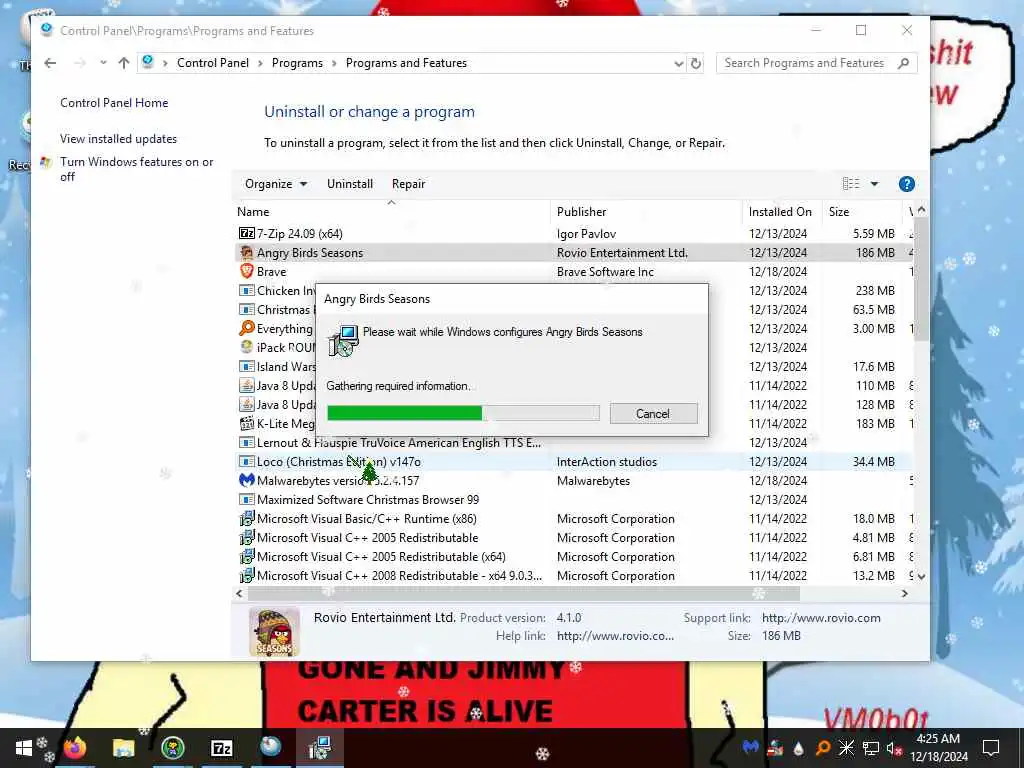Click the horizontal scrollbar thumb

(524, 594)
